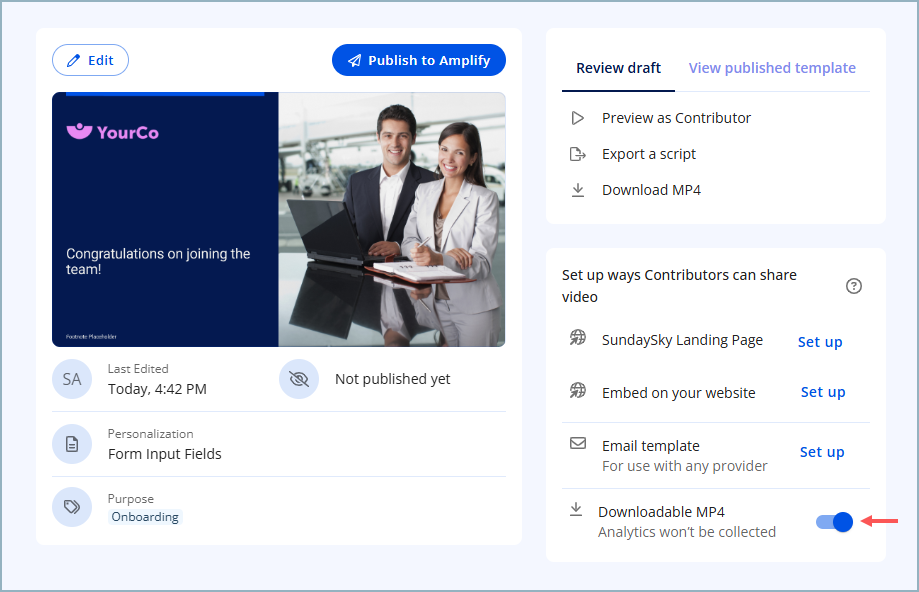This screenshot has height=592, width=919.
Task: Click the SA user avatar
Action: (72, 379)
